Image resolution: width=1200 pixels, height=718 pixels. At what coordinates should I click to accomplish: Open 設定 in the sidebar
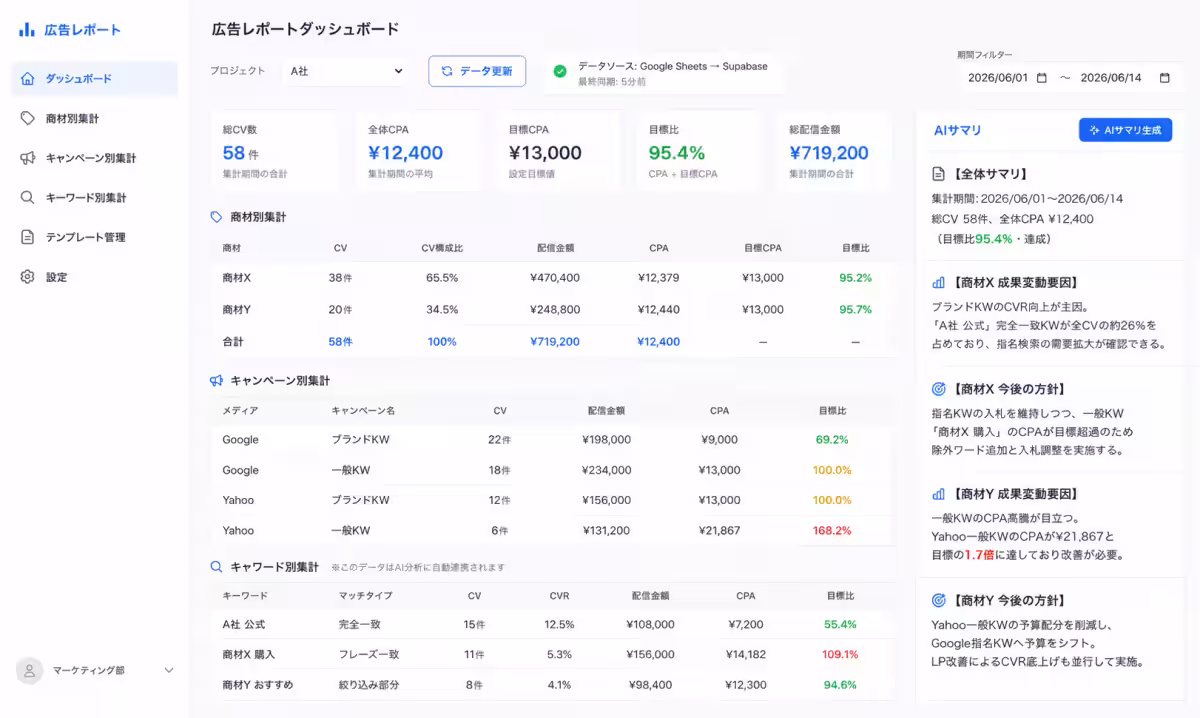(x=95, y=277)
